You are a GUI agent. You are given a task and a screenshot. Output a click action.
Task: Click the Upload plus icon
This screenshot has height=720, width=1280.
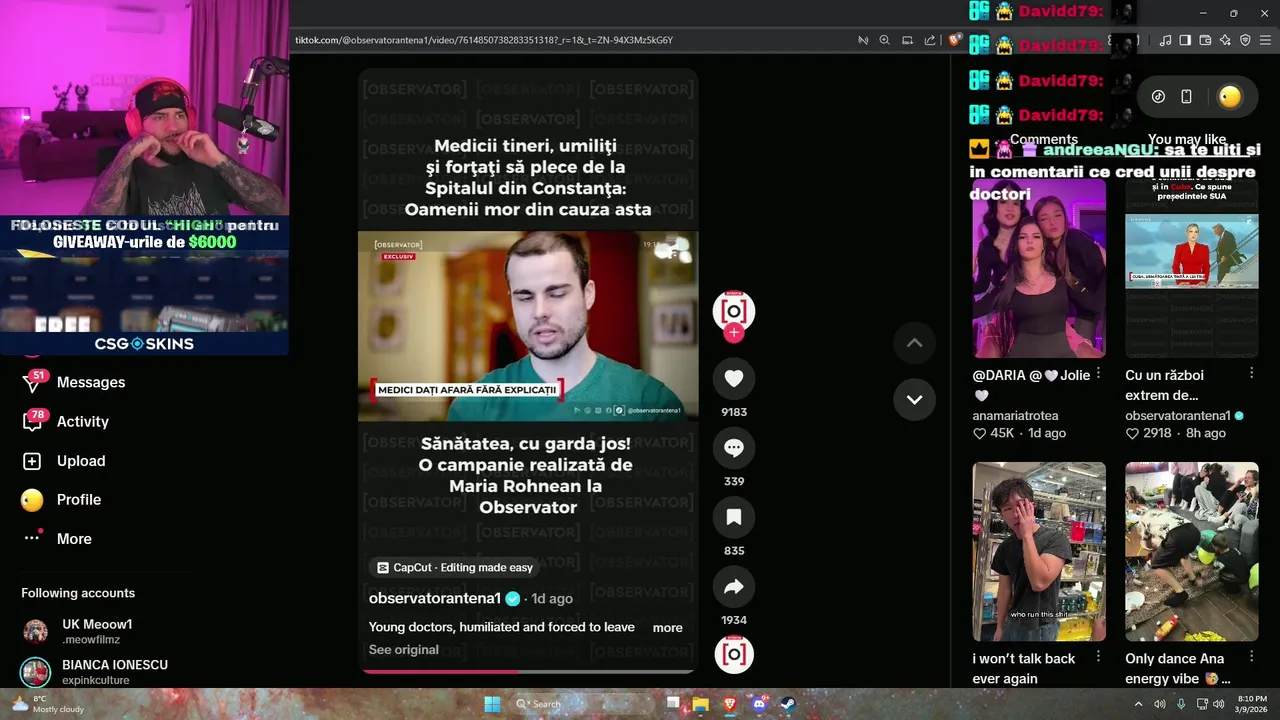32,461
